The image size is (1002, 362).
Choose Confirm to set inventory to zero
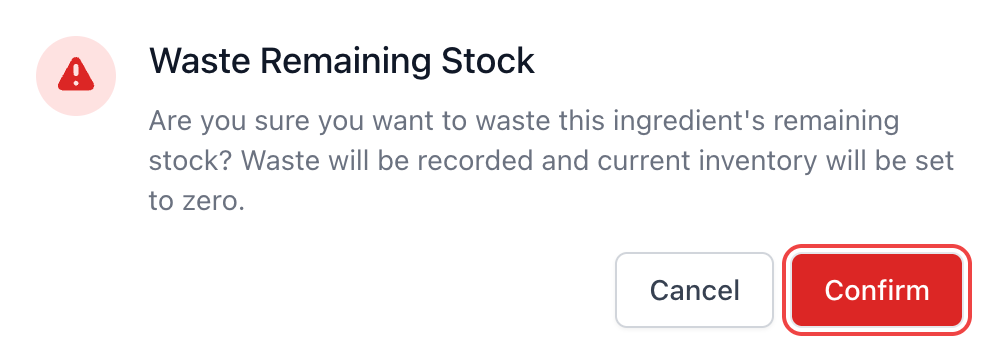pyautogui.click(x=877, y=290)
